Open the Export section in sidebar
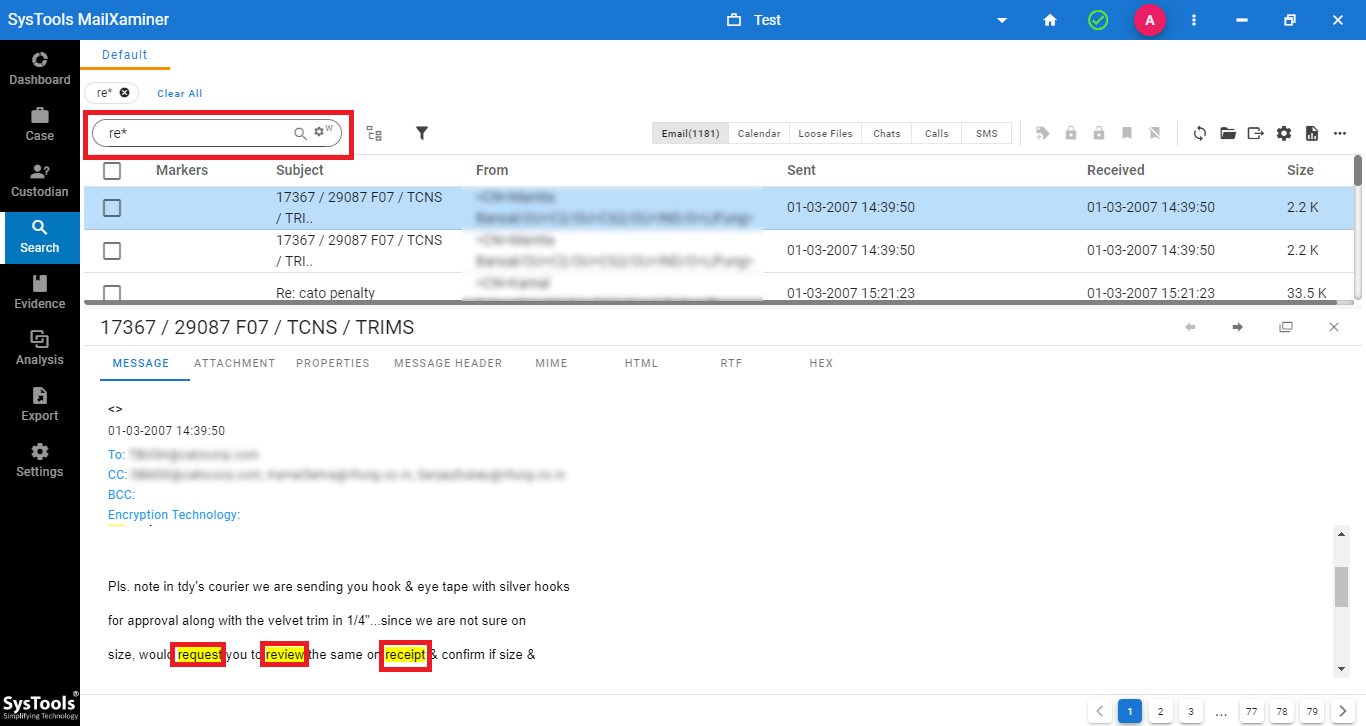1366x726 pixels. (40, 404)
